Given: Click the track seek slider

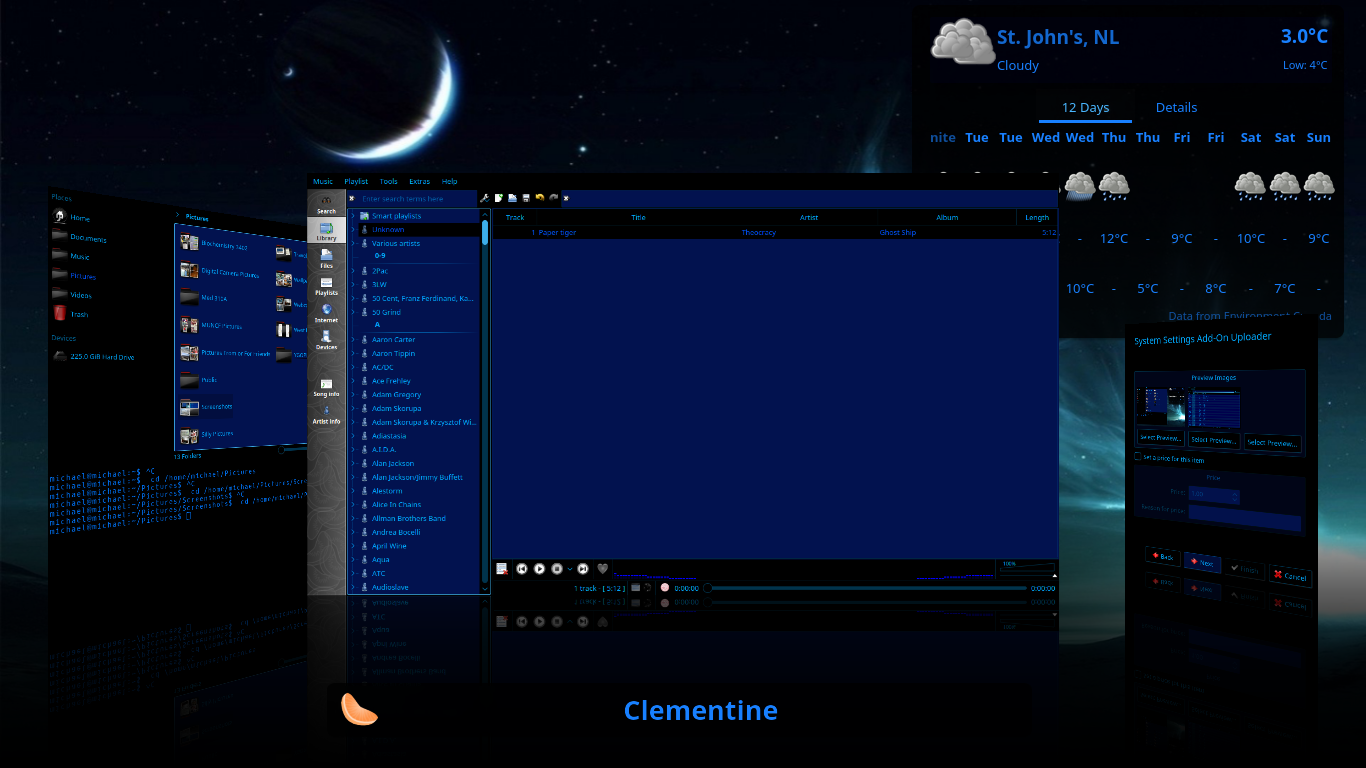Looking at the screenshot, I should click(865, 588).
